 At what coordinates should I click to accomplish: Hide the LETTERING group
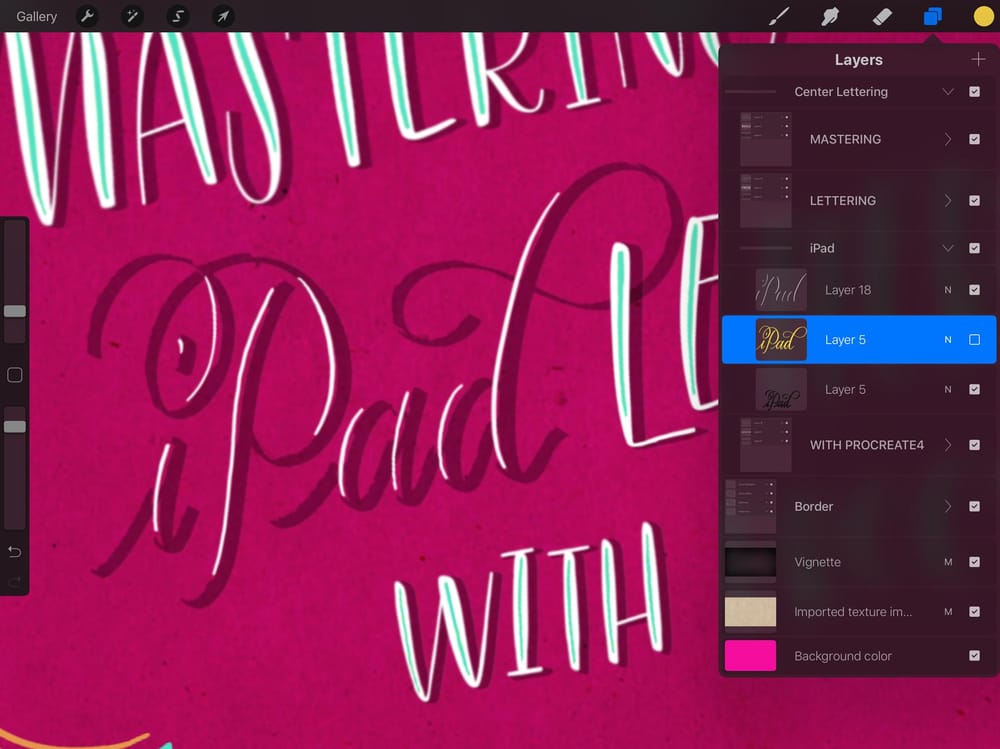(974, 200)
